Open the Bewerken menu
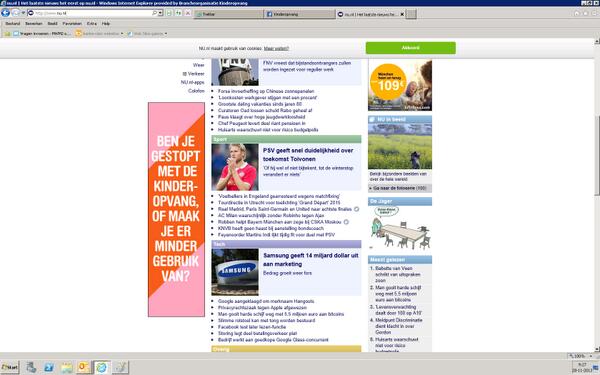Viewport: 600px width, 375px height. click(x=34, y=23)
